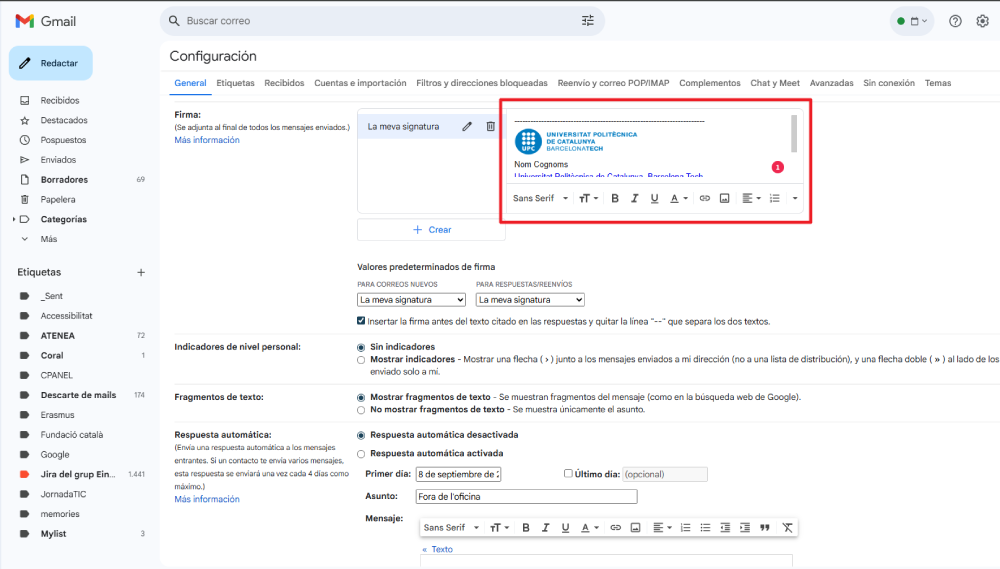Insert link in the signature editor
The image size is (1000, 569).
click(x=704, y=198)
